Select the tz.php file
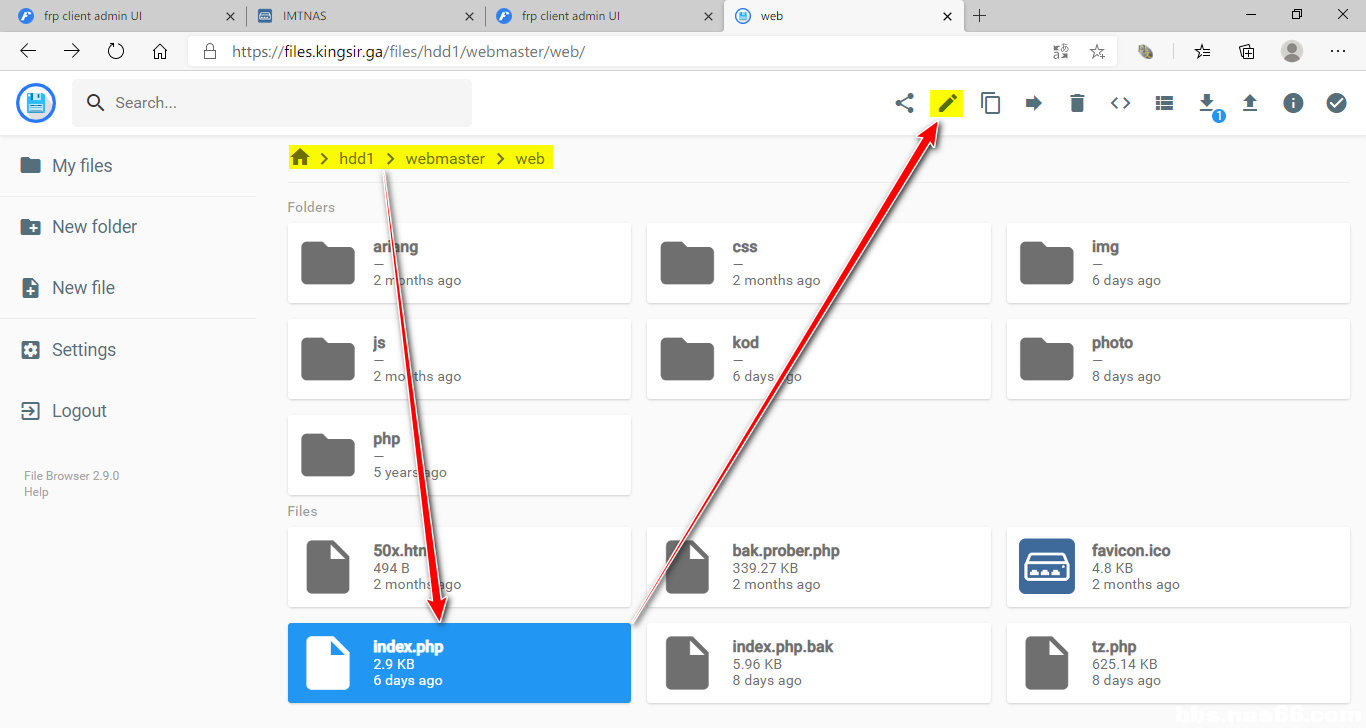Image resolution: width=1366 pixels, height=728 pixels. click(1178, 663)
